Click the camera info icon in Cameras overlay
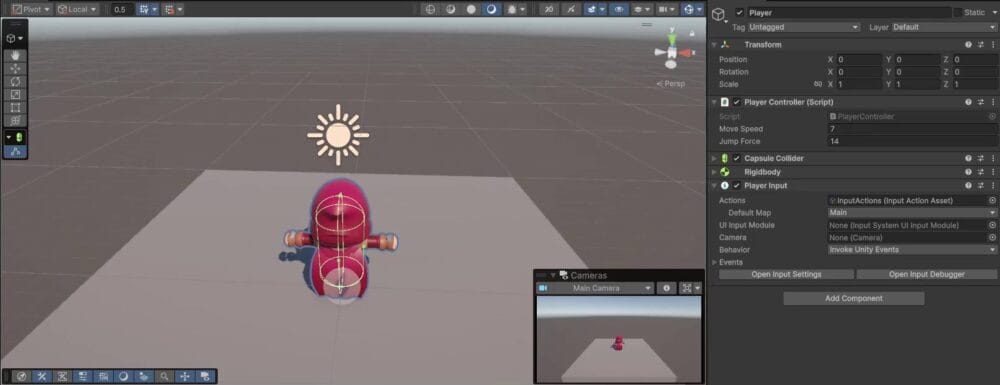 [x=666, y=288]
